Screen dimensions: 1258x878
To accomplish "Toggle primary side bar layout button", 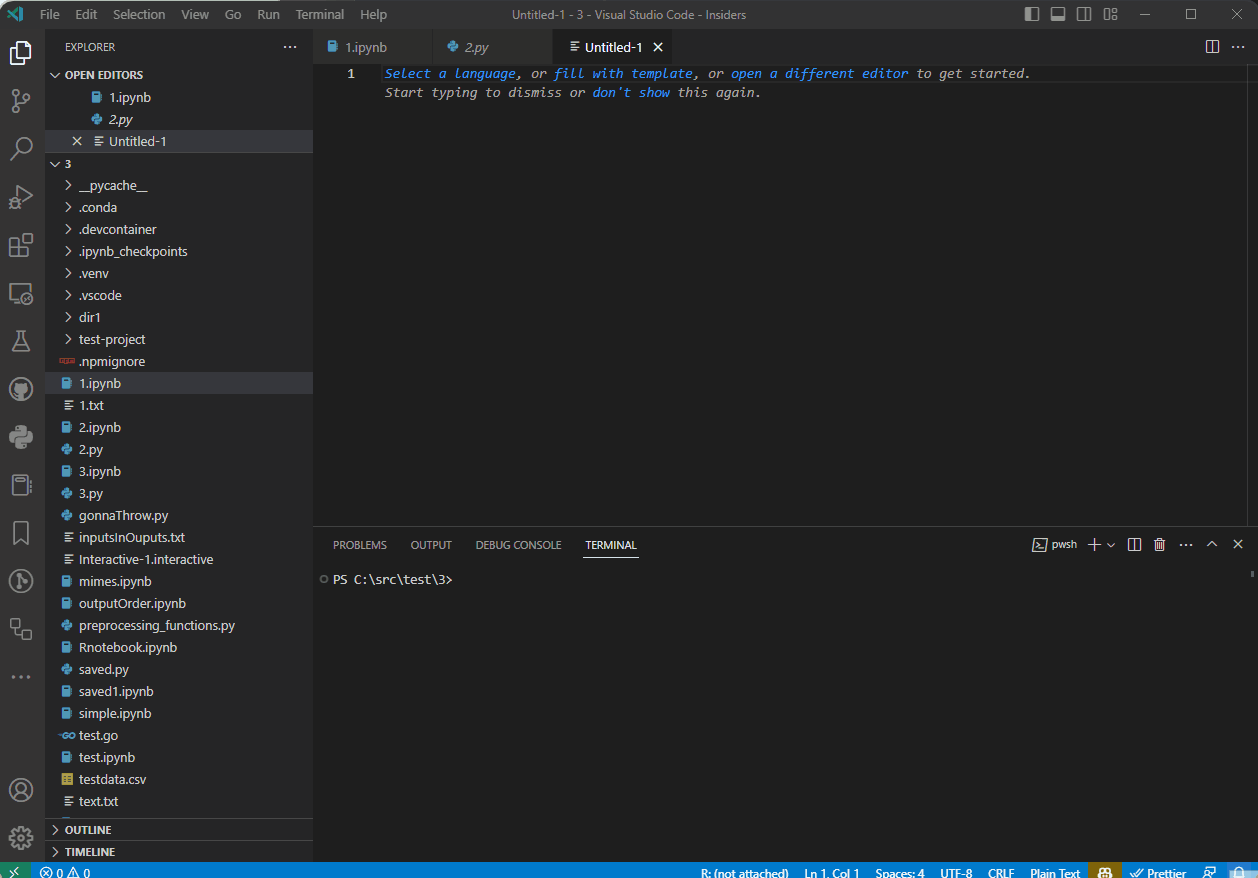I will tap(1032, 14).
